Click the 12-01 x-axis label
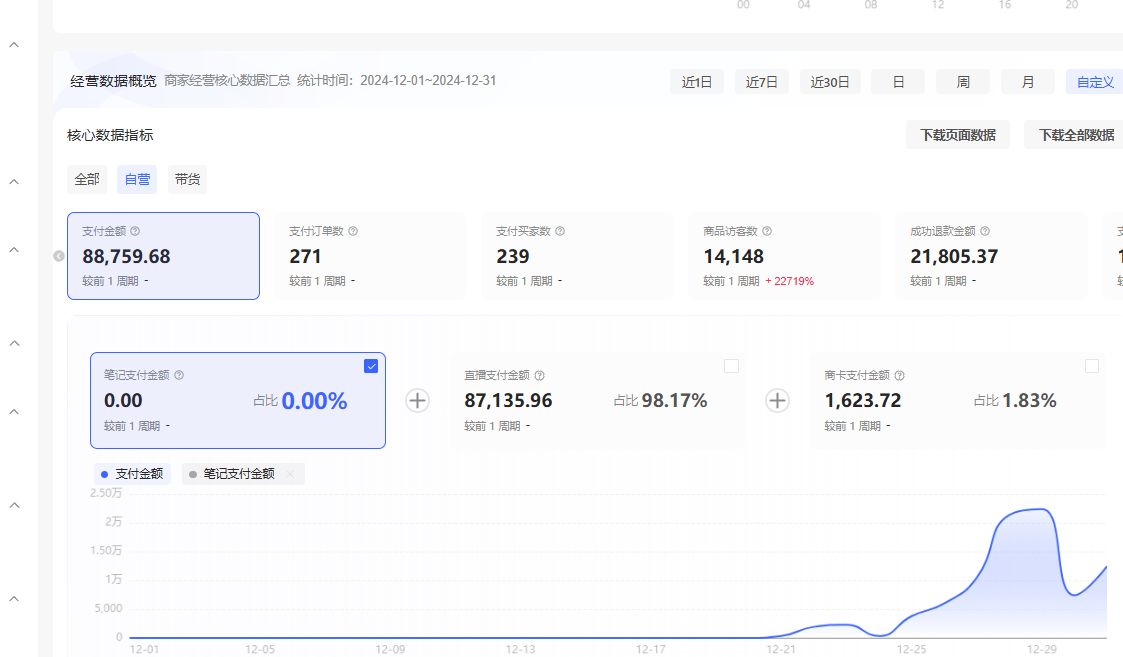This screenshot has height=657, width=1123. click(x=145, y=649)
